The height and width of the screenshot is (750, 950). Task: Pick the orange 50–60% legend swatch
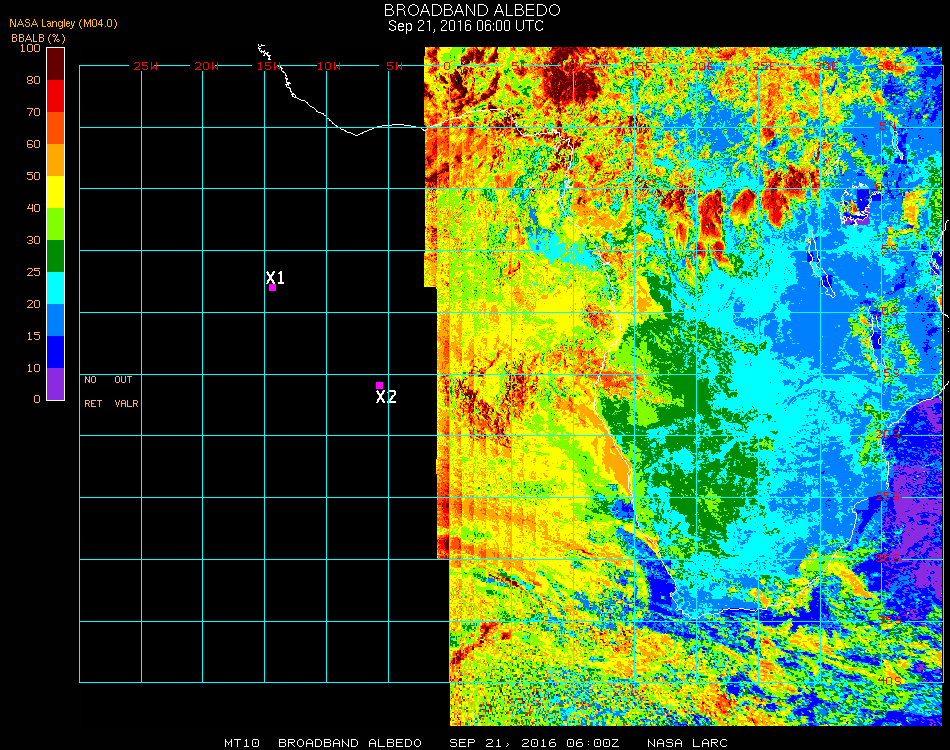tap(56, 159)
